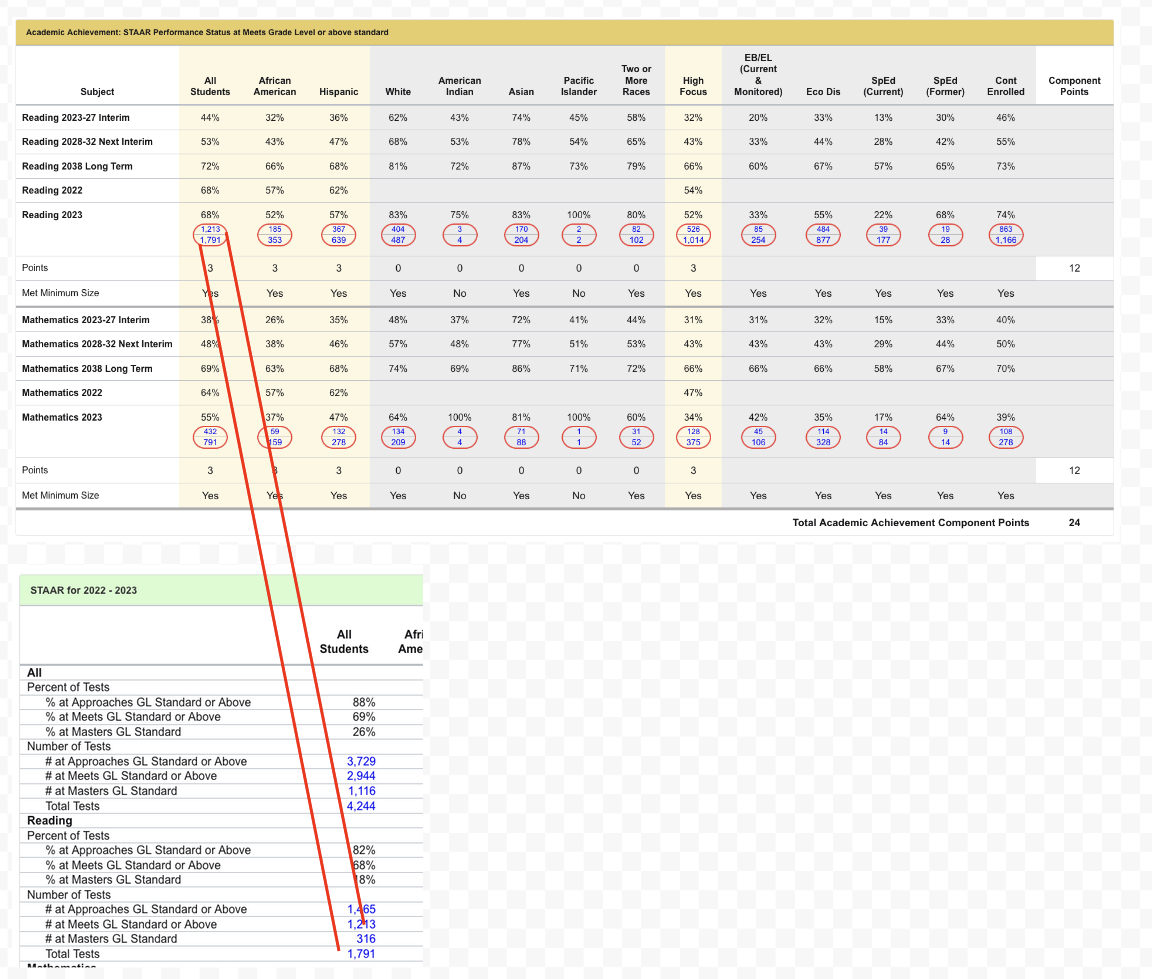Select the Pacific Islander column header
The height and width of the screenshot is (979, 1152).
pos(579,86)
